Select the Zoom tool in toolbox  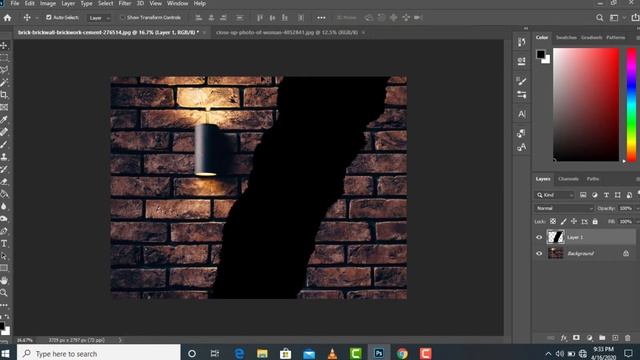[x=4, y=293]
